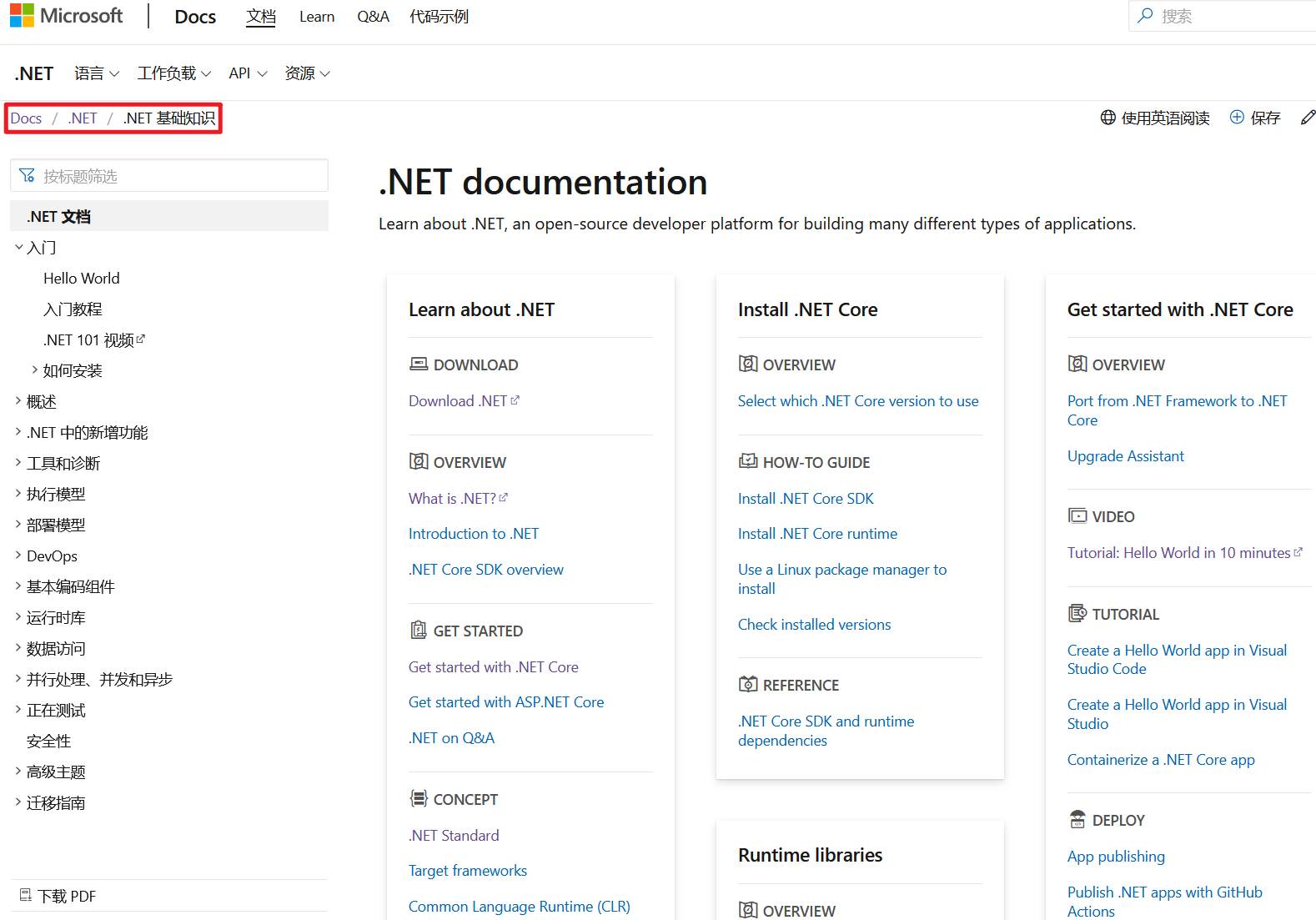
Task: Open the Q&A menu item
Action: [373, 17]
